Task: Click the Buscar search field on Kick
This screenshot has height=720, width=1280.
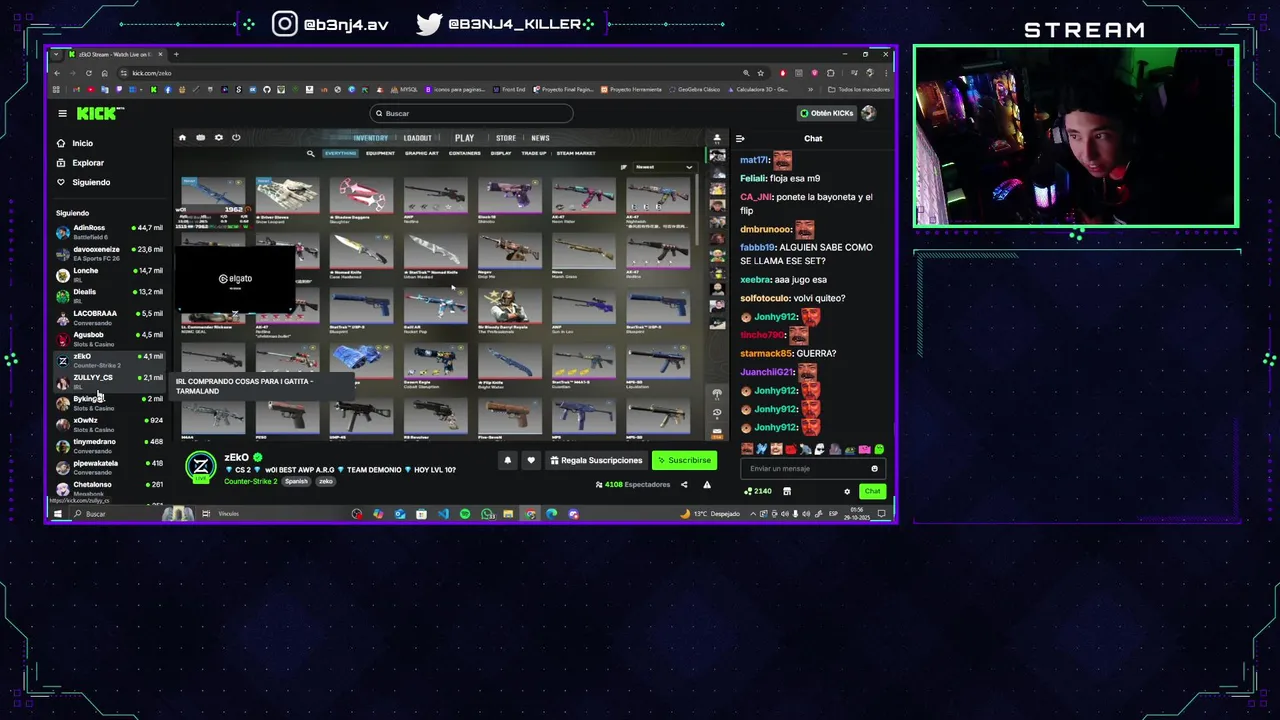Action: point(471,114)
